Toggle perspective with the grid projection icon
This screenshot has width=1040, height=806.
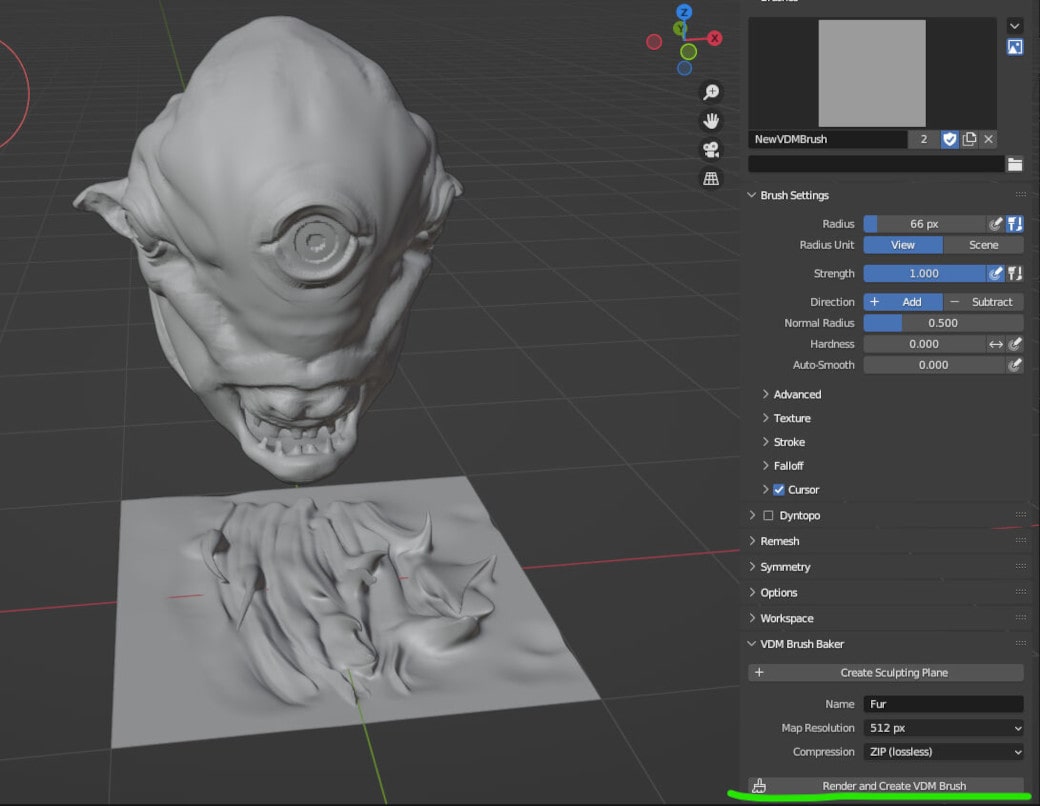coord(711,179)
